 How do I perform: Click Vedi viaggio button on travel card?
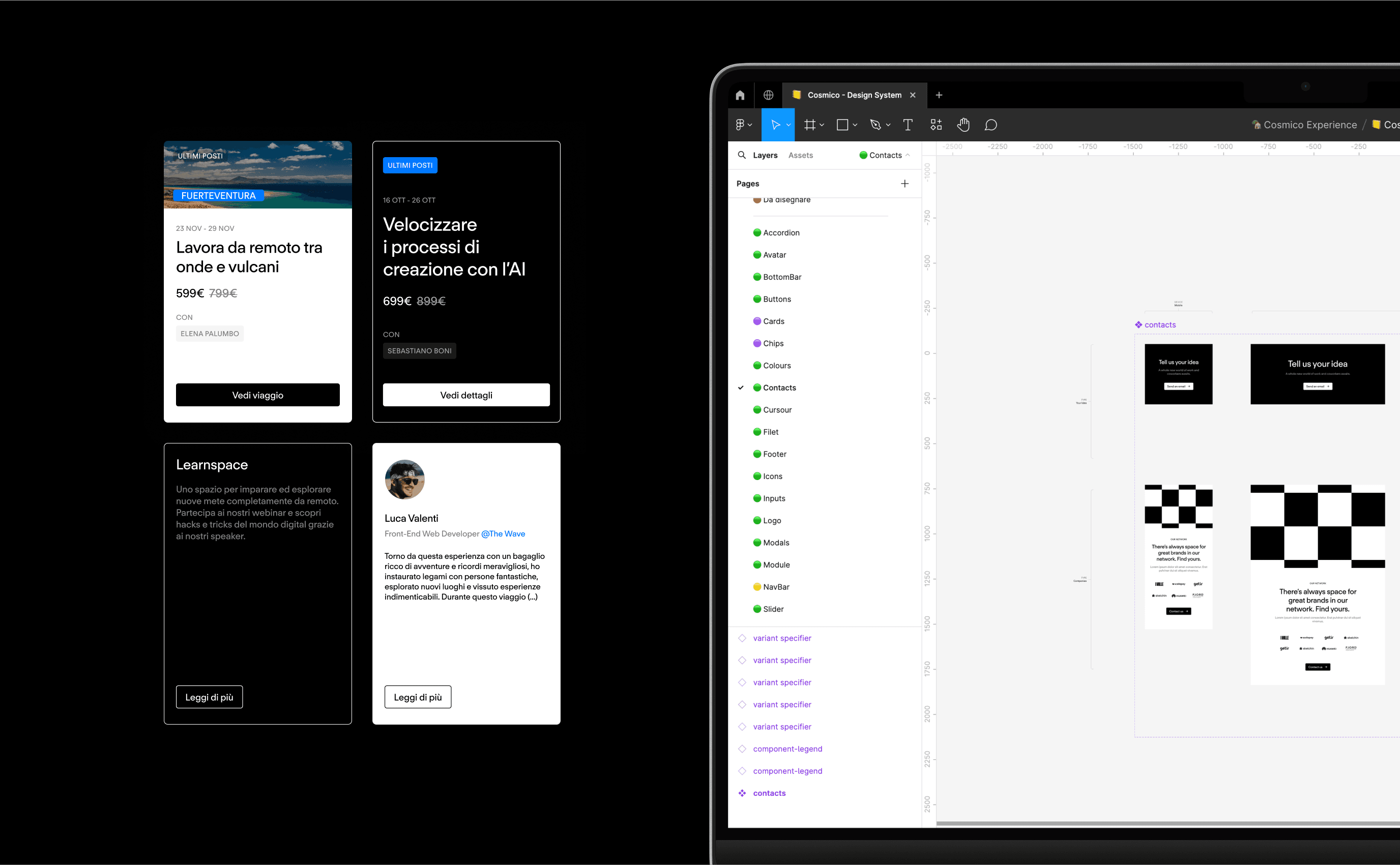[x=258, y=395]
